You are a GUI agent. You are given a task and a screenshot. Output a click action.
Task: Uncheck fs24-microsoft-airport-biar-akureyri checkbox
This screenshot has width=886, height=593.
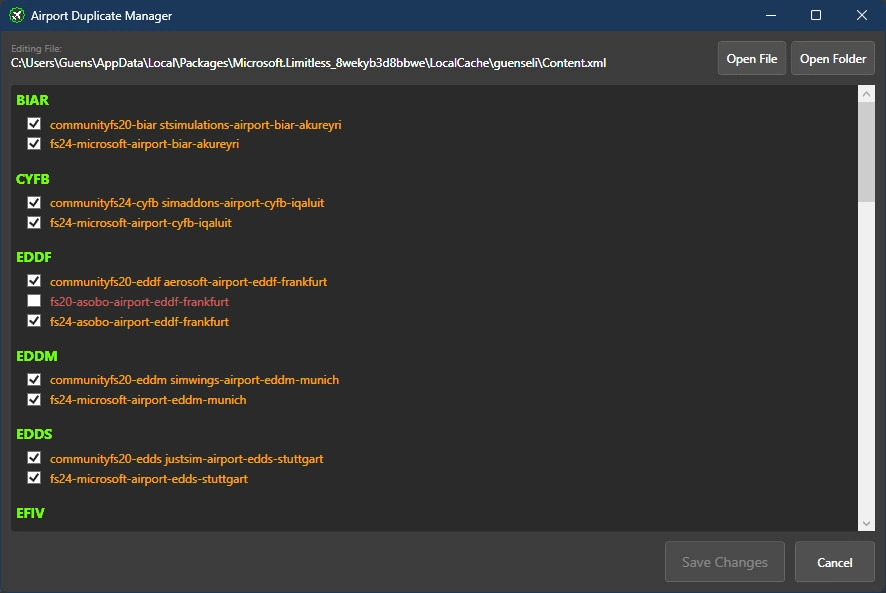[x=34, y=144]
